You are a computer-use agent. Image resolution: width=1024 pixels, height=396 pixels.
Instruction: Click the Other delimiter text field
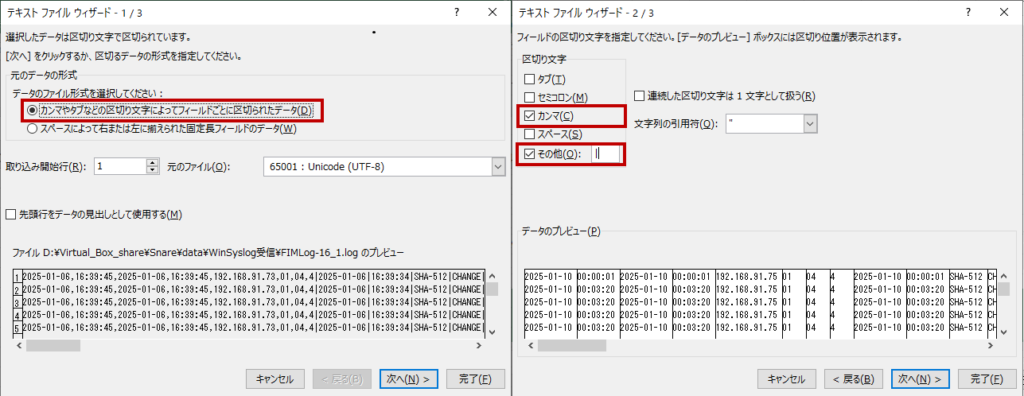coord(605,154)
